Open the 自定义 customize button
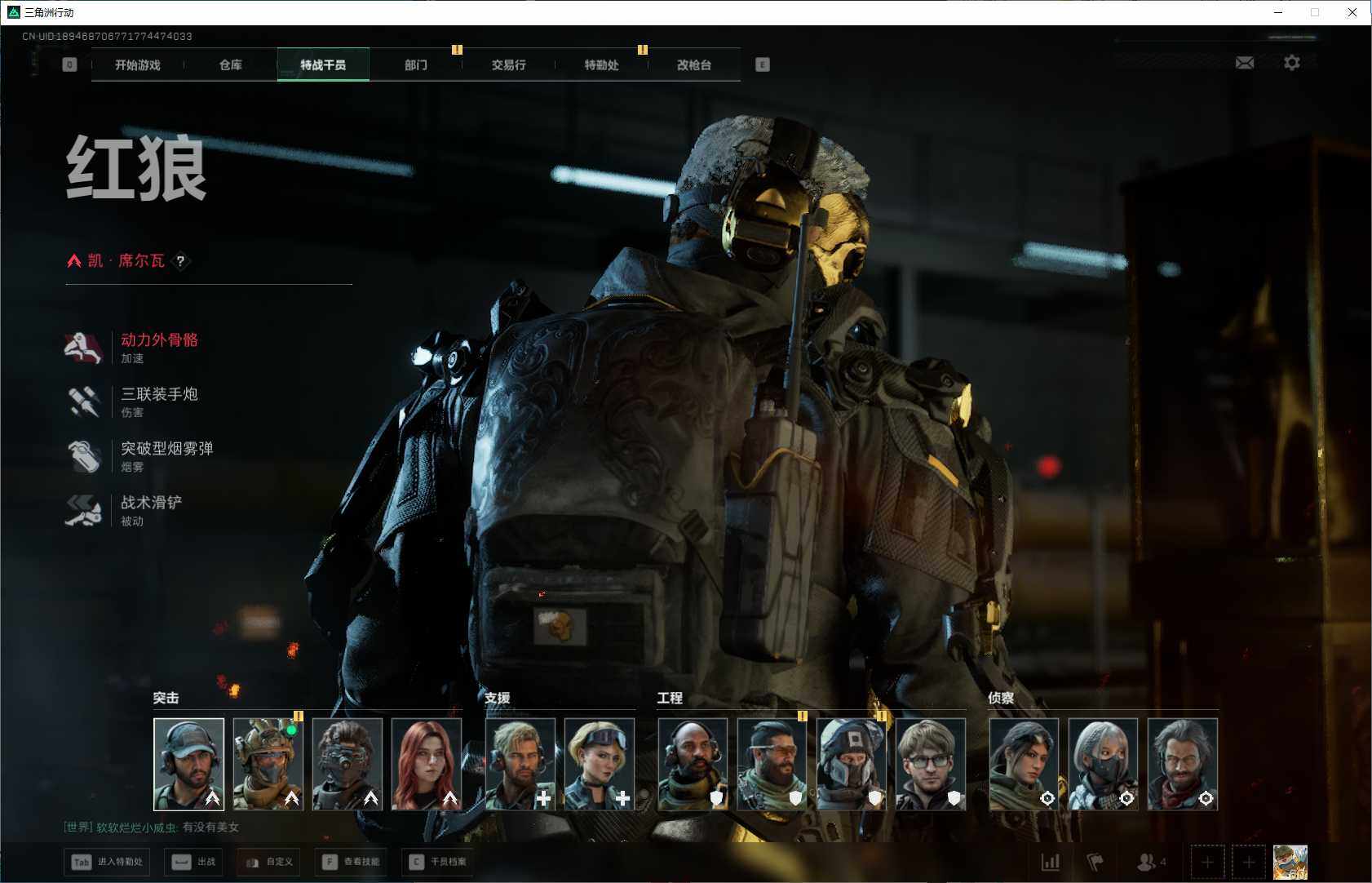 pyautogui.click(x=268, y=862)
